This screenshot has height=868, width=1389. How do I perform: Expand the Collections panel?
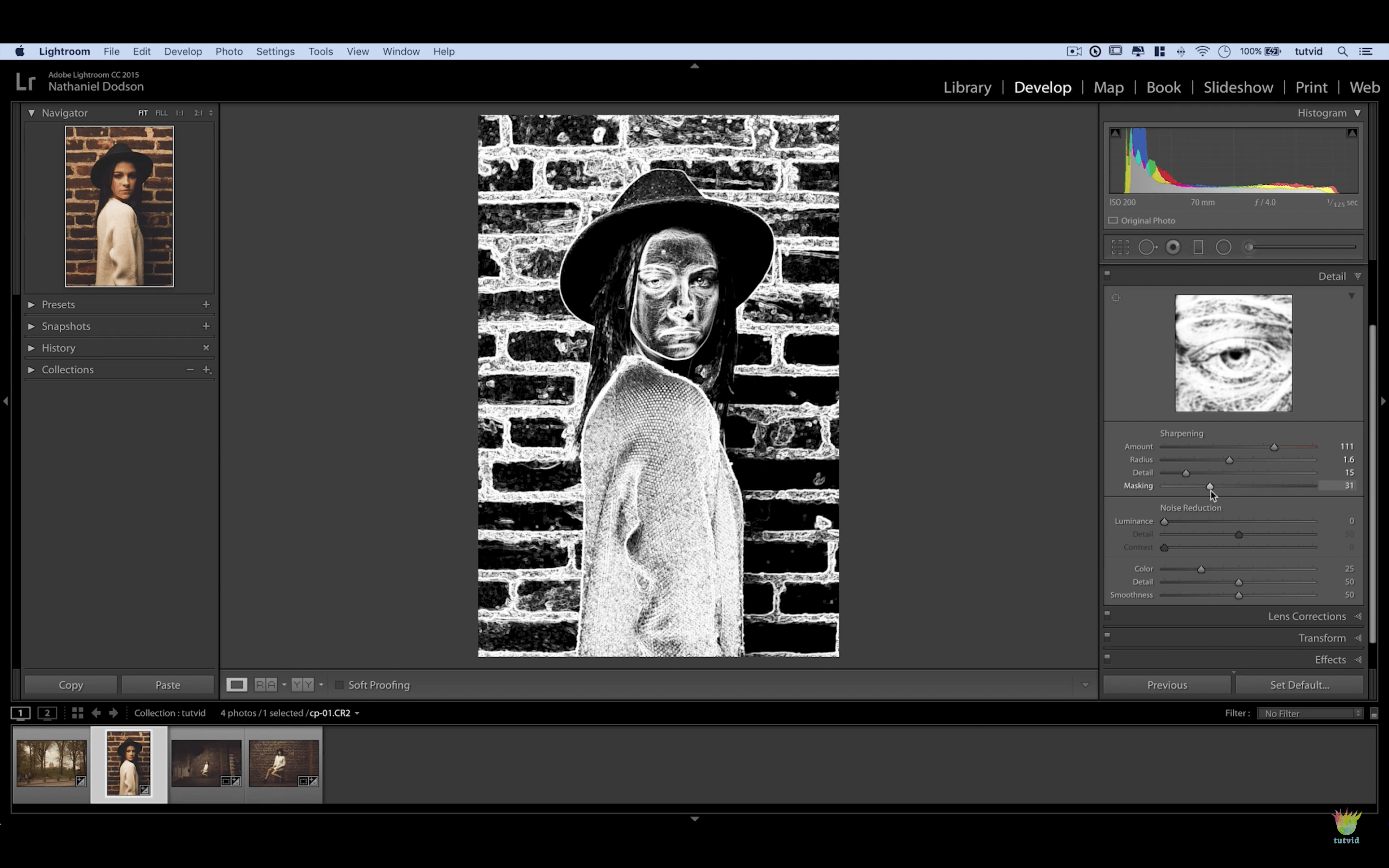[31, 370]
